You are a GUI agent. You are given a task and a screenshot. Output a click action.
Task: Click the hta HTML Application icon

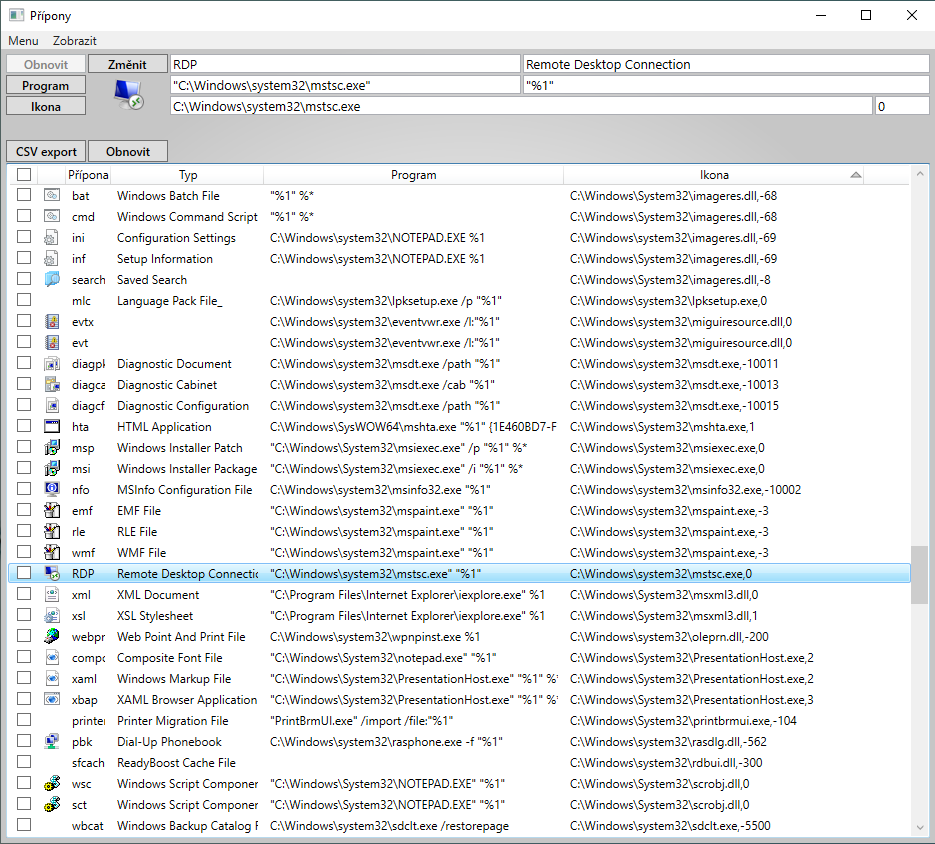point(52,426)
